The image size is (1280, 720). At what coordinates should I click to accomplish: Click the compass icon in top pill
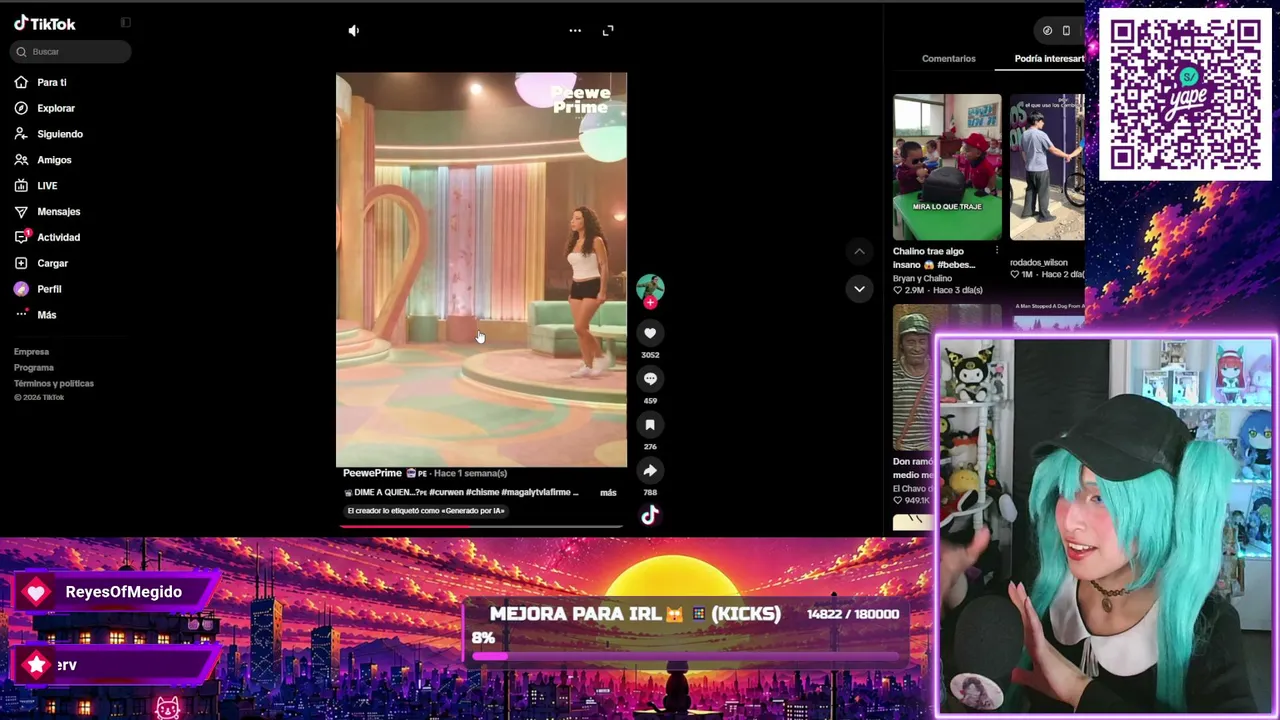tap(1047, 31)
